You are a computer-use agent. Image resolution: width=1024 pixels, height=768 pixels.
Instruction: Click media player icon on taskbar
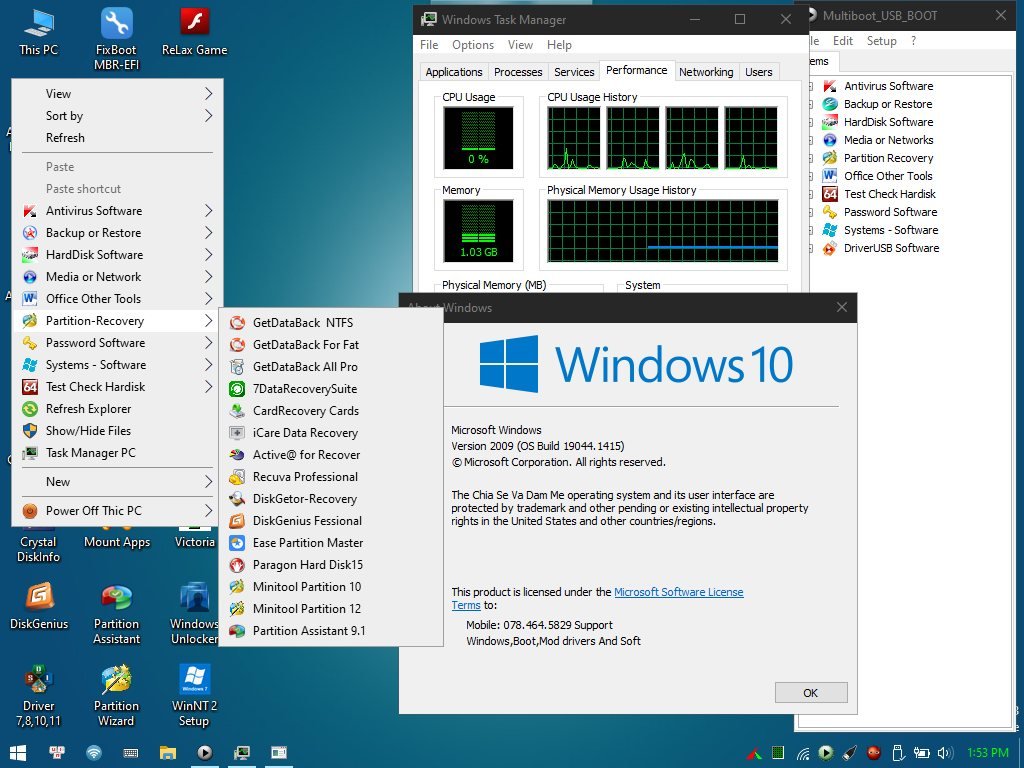[x=204, y=753]
